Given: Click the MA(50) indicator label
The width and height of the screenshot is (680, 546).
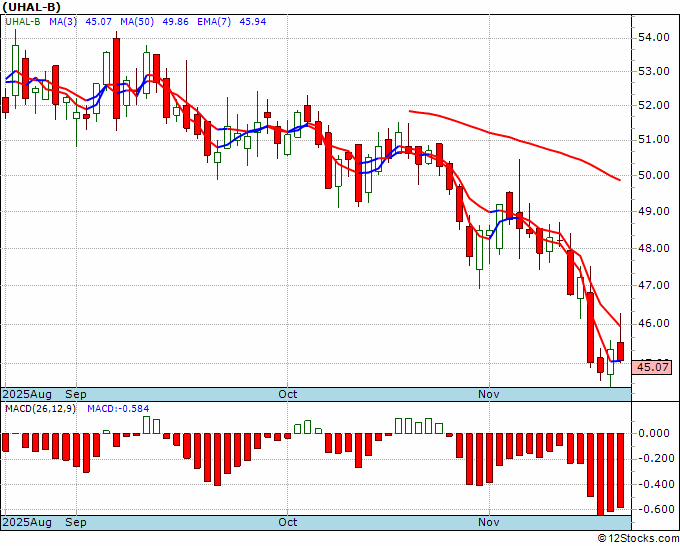Looking at the screenshot, I should [137, 22].
